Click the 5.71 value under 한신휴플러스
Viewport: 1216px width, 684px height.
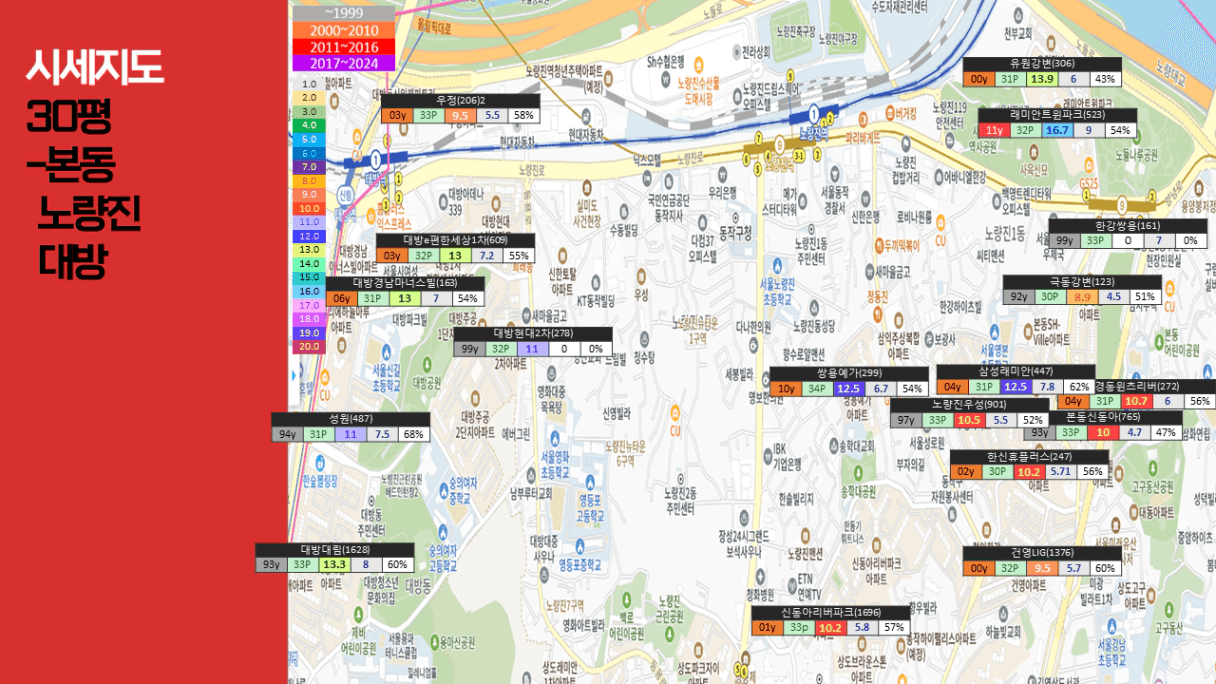[1062, 471]
